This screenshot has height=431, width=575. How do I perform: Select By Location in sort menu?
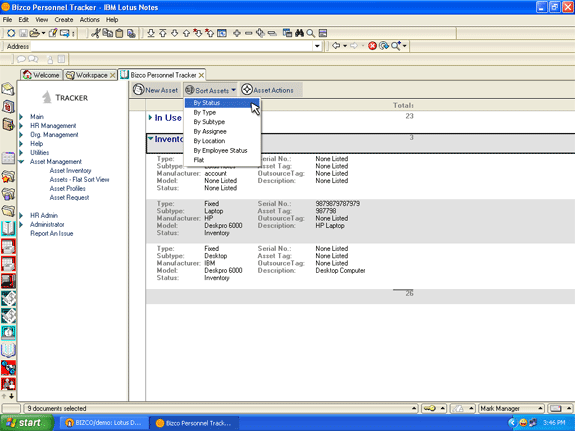click(x=222, y=141)
